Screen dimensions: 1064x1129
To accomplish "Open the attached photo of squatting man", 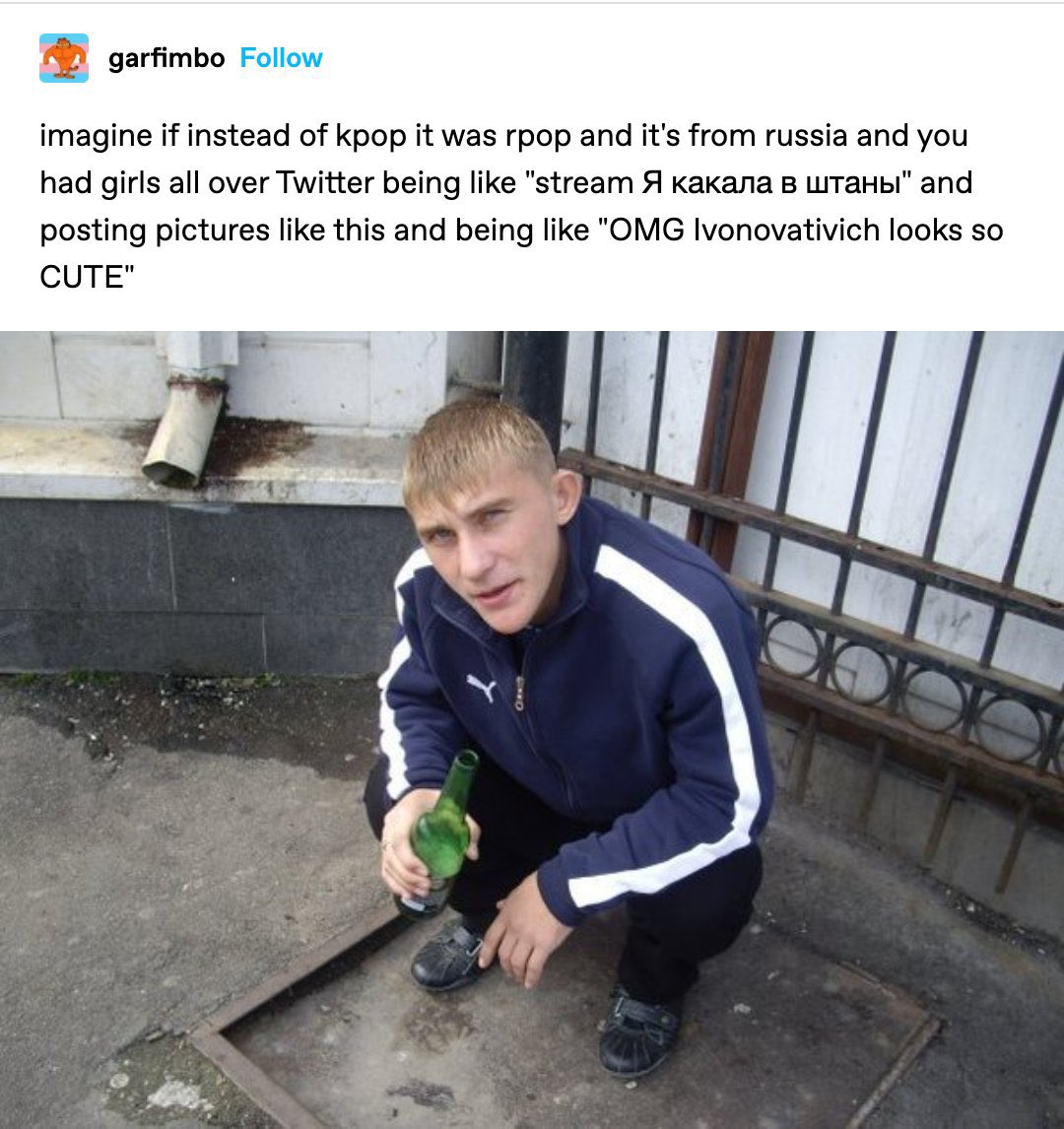I will coord(532,729).
